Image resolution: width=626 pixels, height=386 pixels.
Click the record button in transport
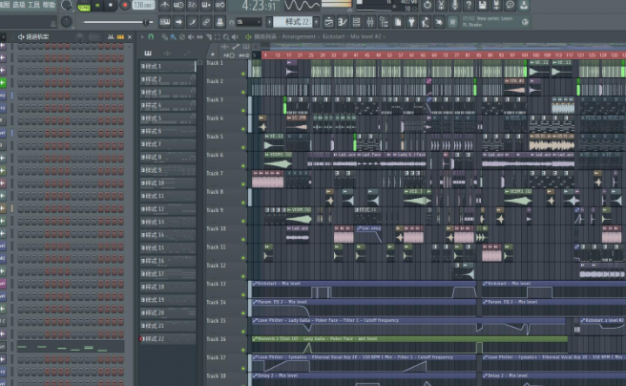click(x=125, y=5)
